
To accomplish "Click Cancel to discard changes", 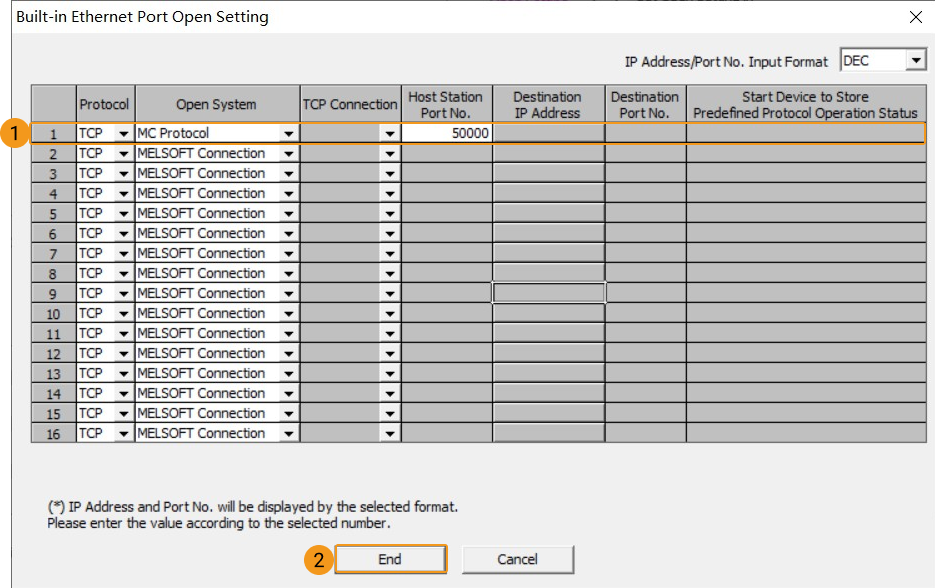I will click(x=517, y=559).
